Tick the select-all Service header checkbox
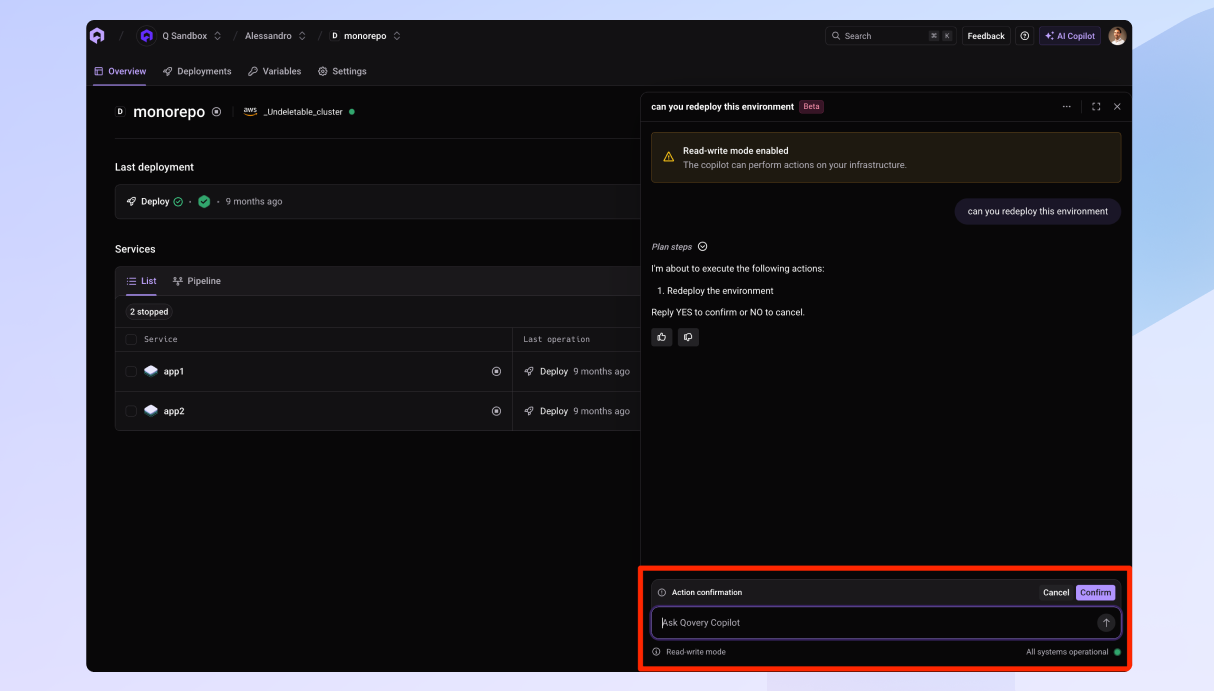This screenshot has width=1214, height=691. click(131, 340)
